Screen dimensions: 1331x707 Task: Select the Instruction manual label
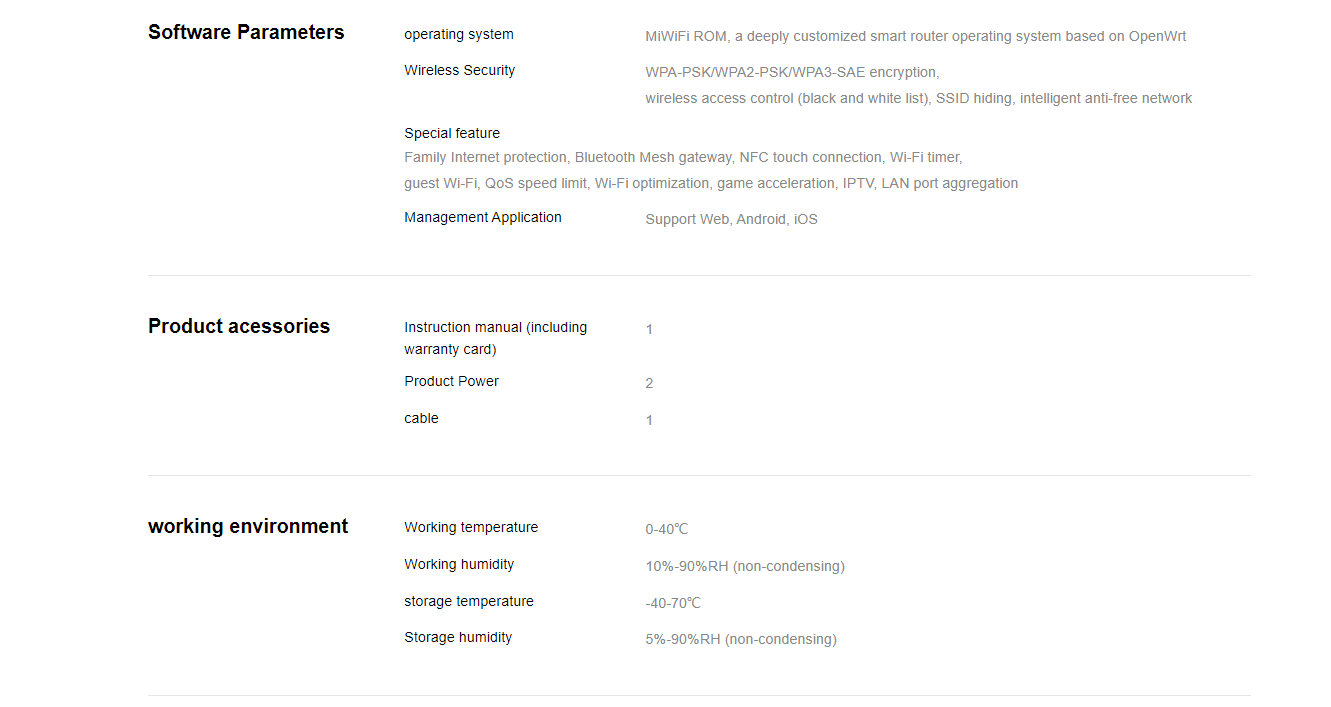point(496,338)
